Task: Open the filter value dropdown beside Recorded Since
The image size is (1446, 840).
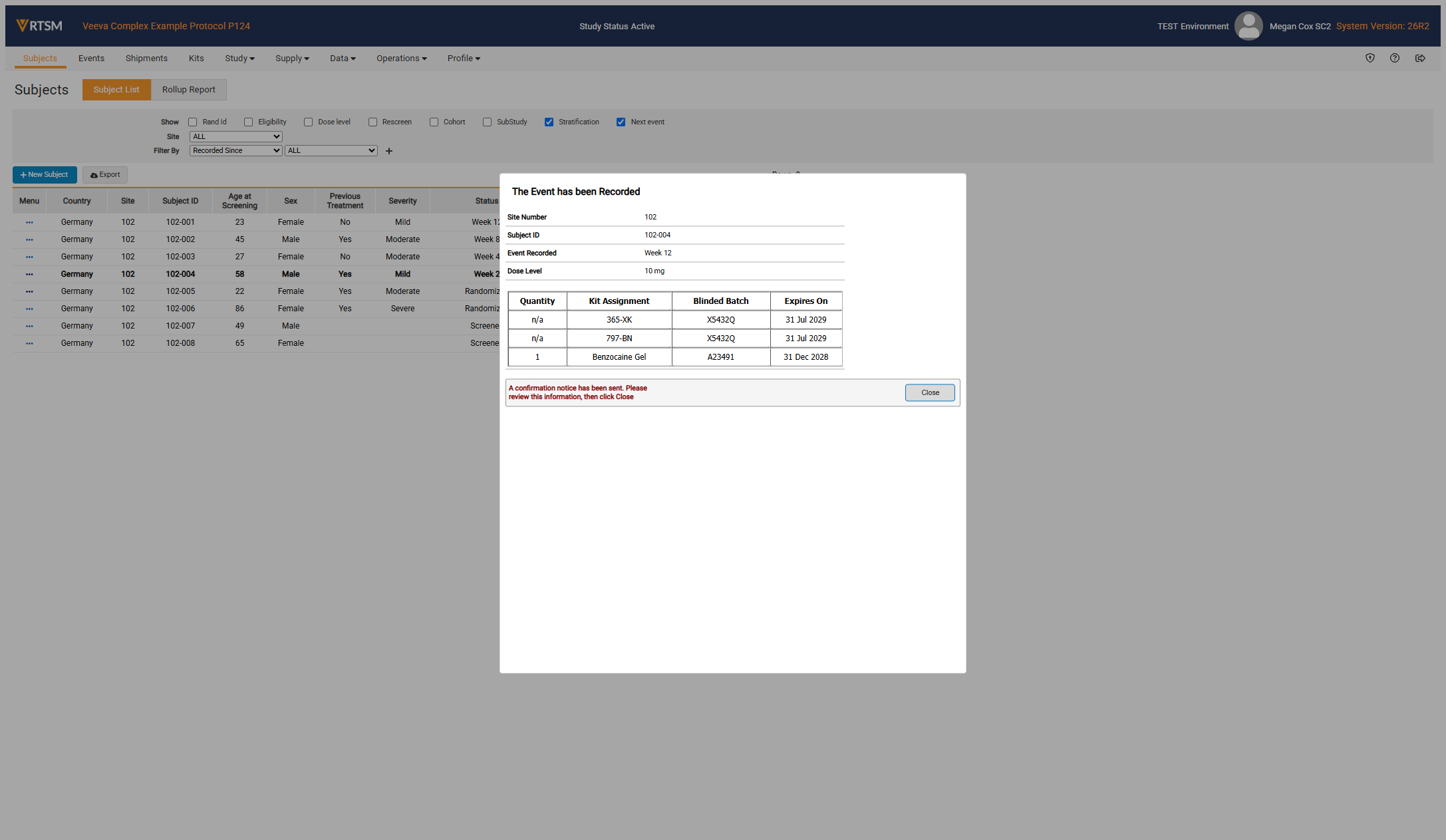Action: 331,150
